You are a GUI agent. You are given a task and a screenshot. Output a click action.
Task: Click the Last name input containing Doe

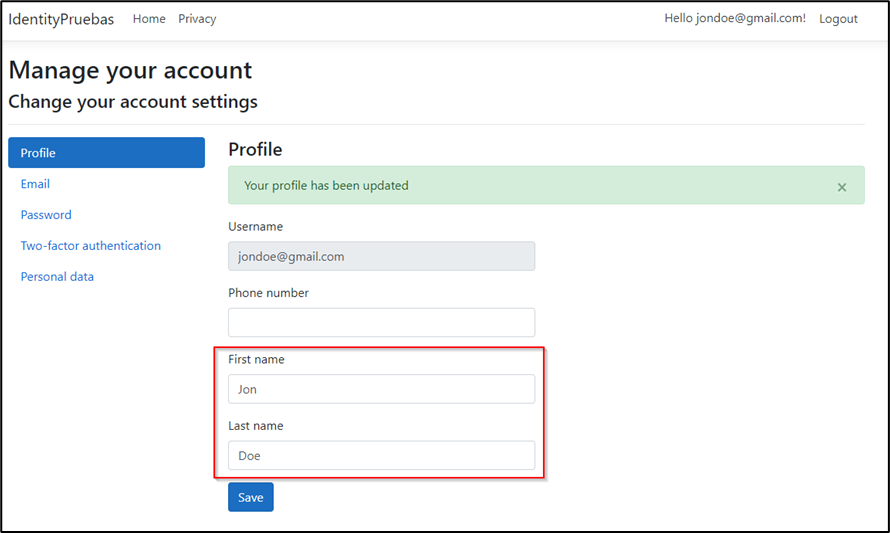(381, 455)
